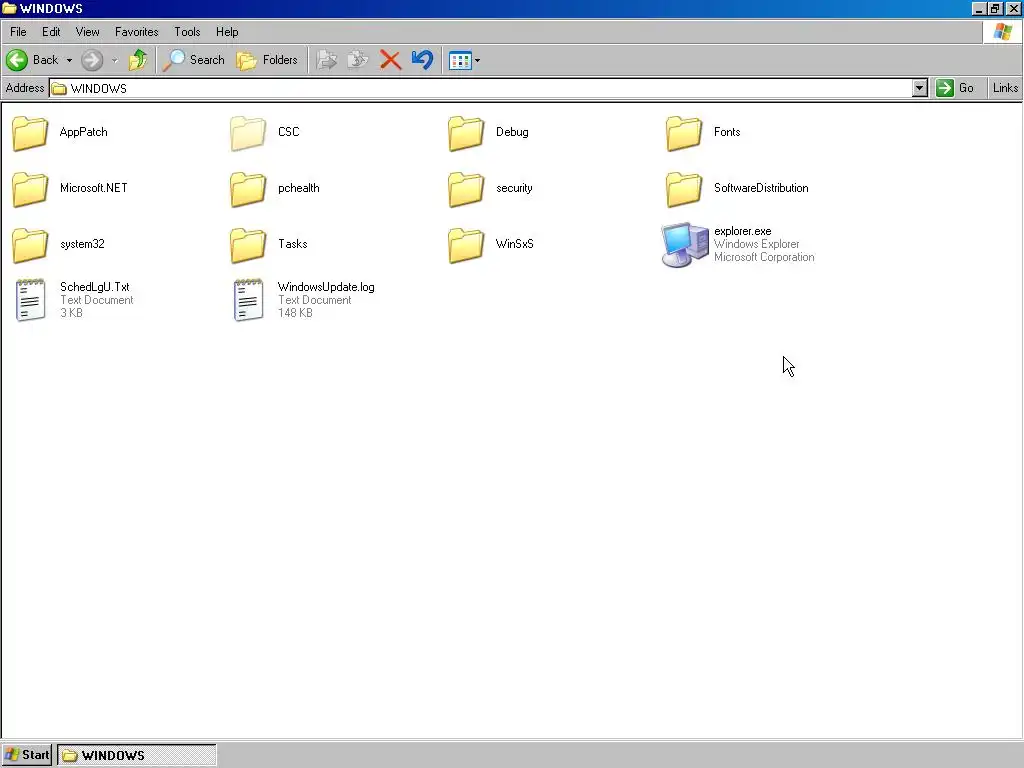Expand the Forward history dropdown arrow

(x=114, y=60)
